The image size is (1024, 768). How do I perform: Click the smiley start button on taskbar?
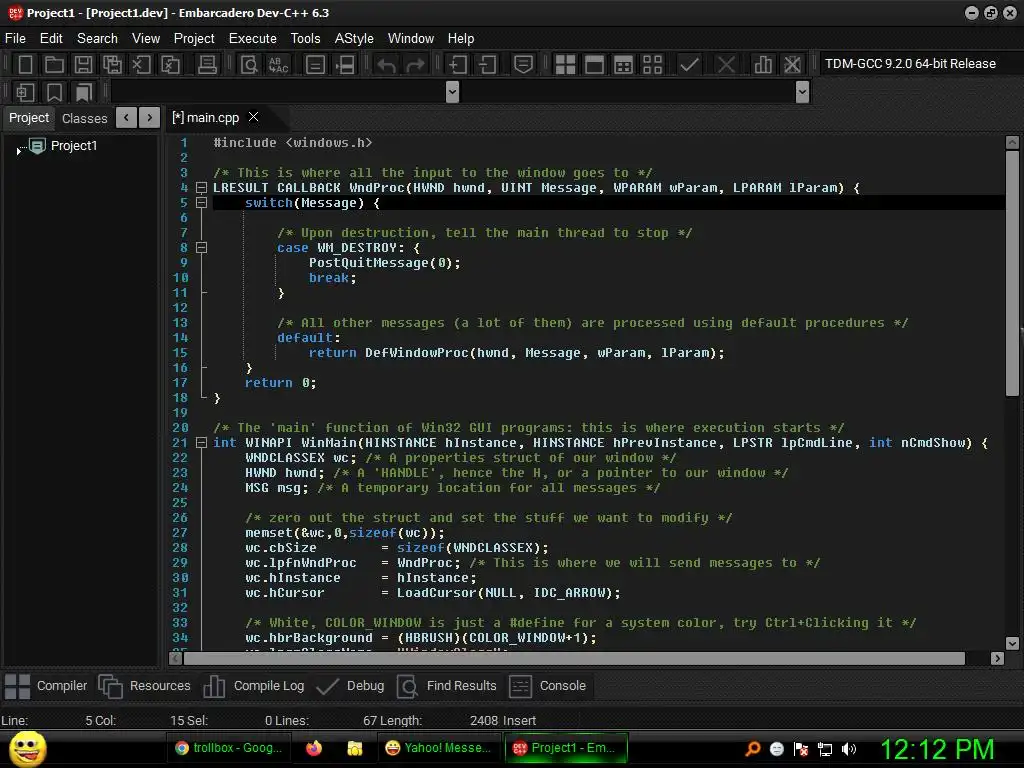point(27,748)
